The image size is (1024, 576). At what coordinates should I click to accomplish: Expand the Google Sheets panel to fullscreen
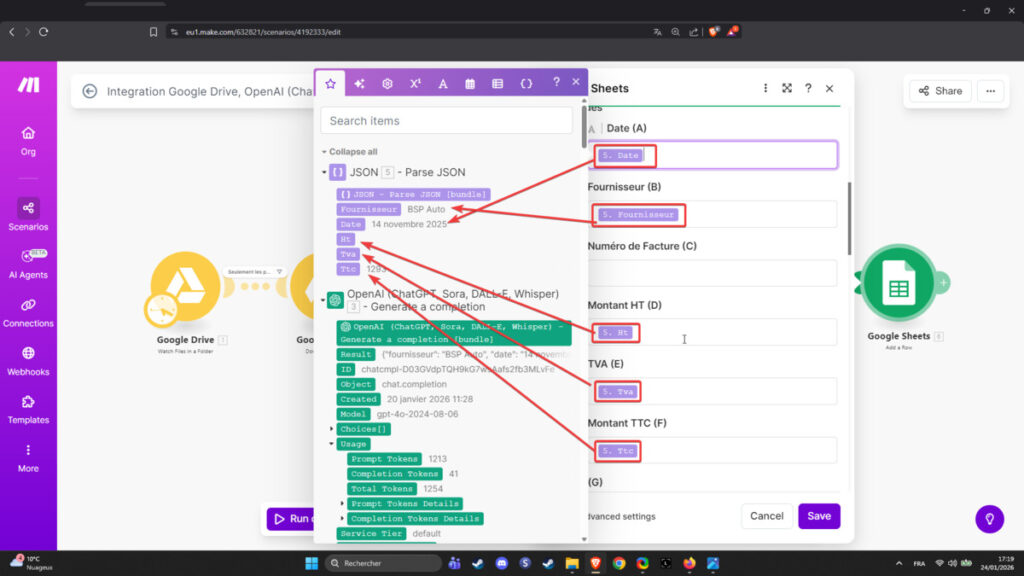[x=787, y=88]
